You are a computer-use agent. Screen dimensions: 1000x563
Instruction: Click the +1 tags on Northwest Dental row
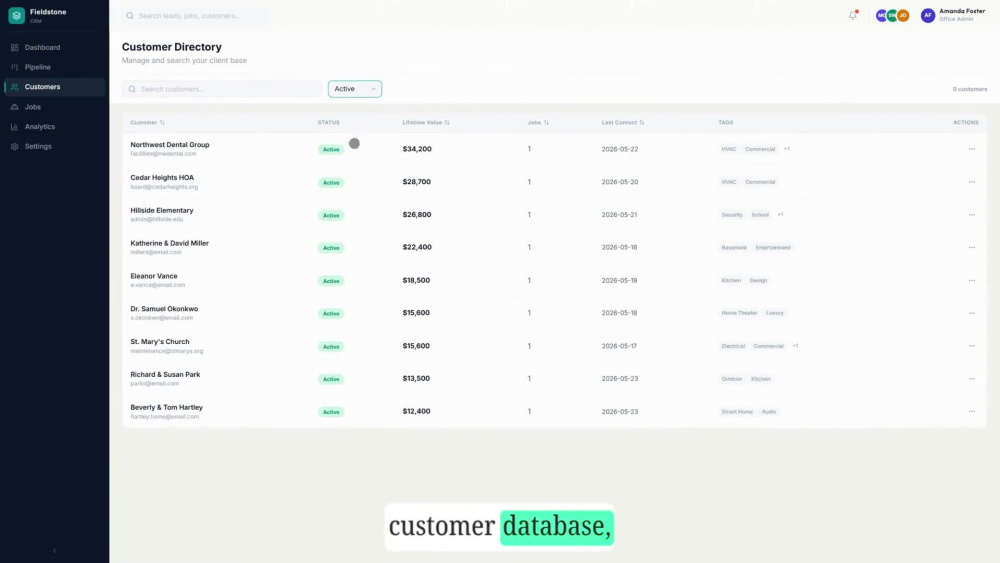[x=787, y=149]
